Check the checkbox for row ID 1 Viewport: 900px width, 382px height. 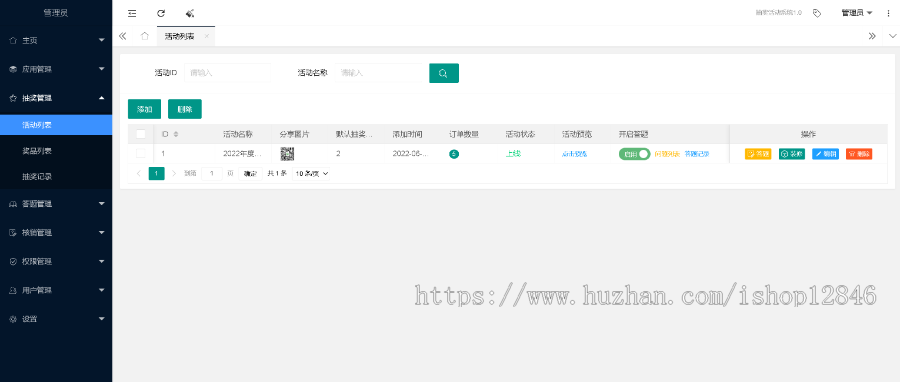tap(141, 153)
